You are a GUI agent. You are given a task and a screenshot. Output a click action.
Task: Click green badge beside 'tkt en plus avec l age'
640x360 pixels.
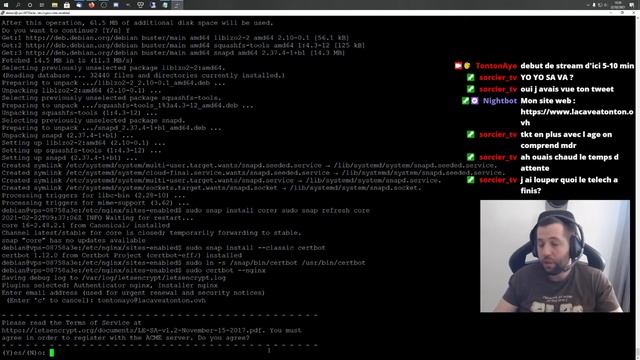[471, 134]
